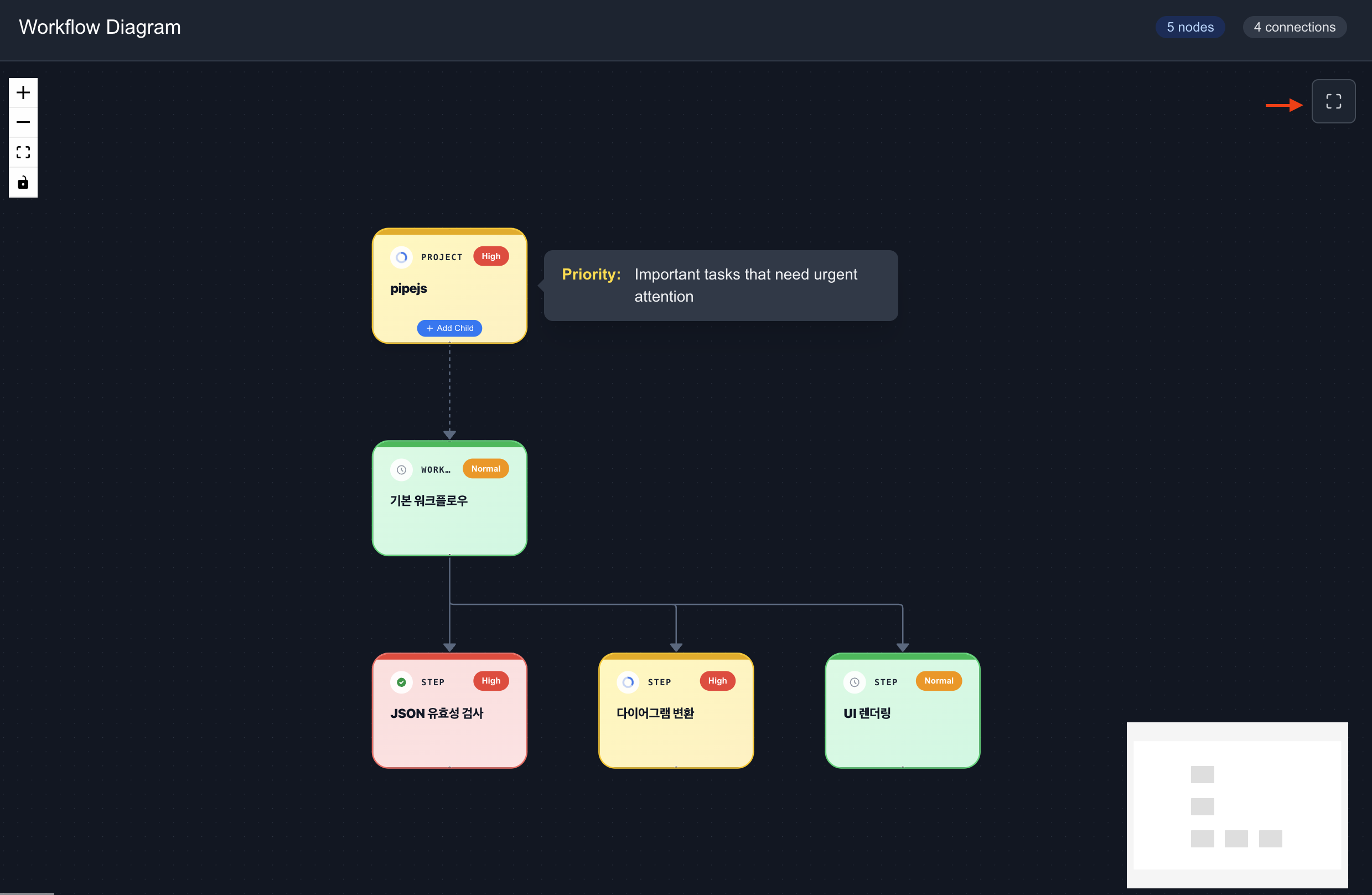Click the zoom out minus button
This screenshot has width=1372, height=895.
(x=23, y=122)
